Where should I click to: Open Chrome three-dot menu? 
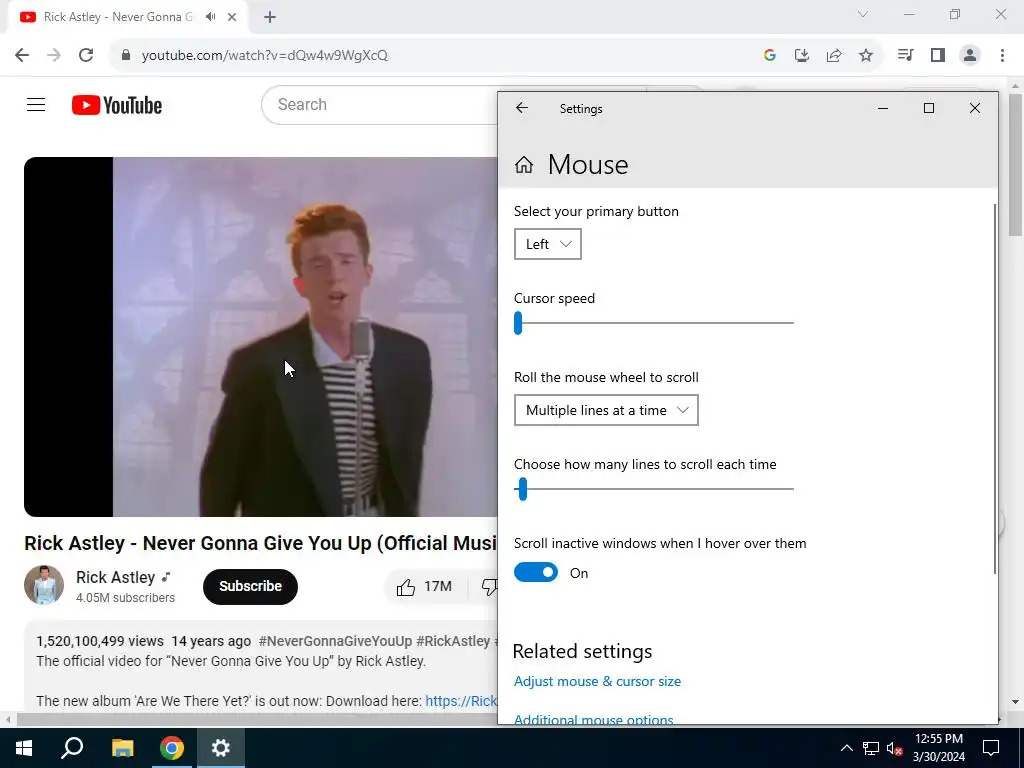1002,56
